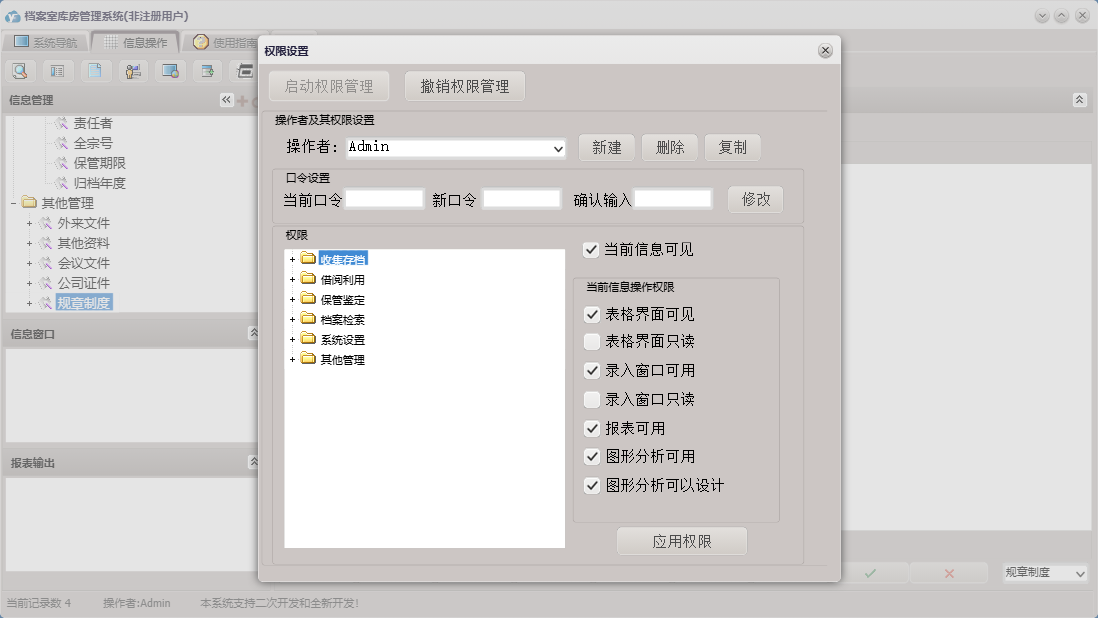Click the tool icon beside 公司证件
The image size is (1098, 618).
[x=46, y=283]
